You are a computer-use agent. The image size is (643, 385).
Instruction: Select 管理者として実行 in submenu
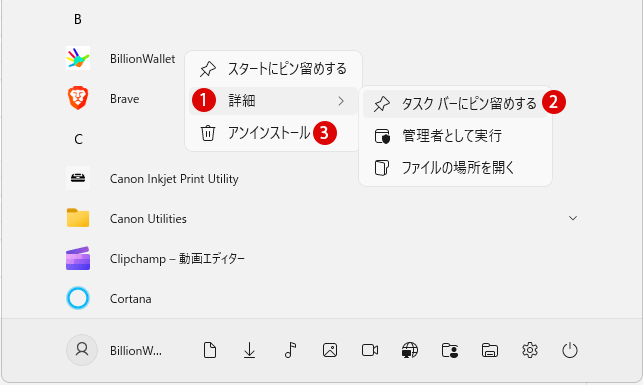pos(455,136)
